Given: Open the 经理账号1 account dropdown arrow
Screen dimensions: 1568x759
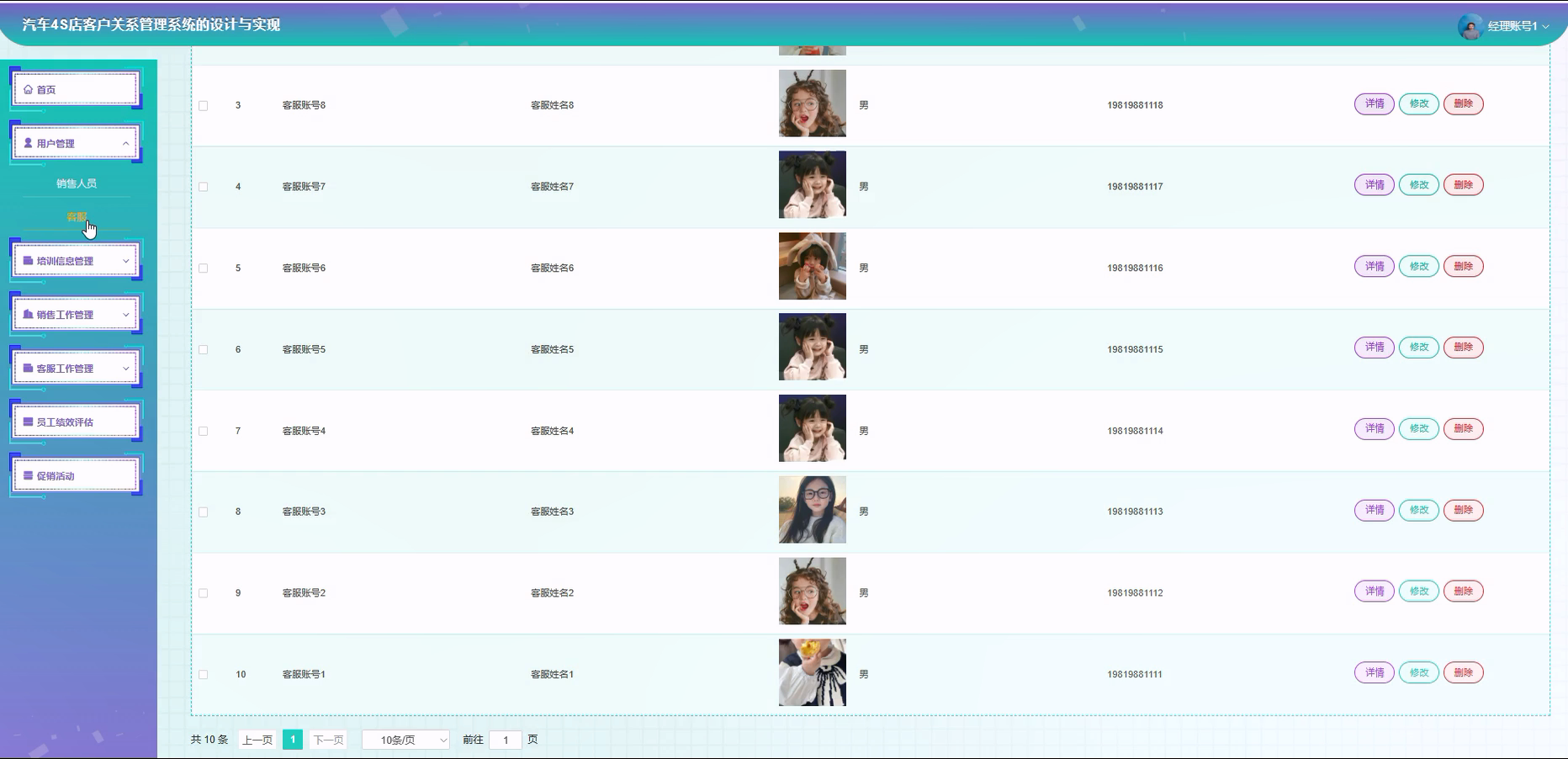Looking at the screenshot, I should (x=1545, y=27).
